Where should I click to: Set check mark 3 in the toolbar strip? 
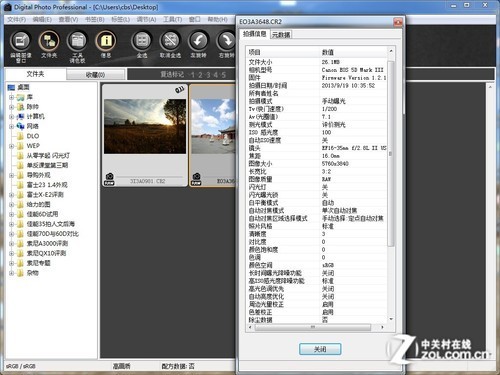[208, 75]
